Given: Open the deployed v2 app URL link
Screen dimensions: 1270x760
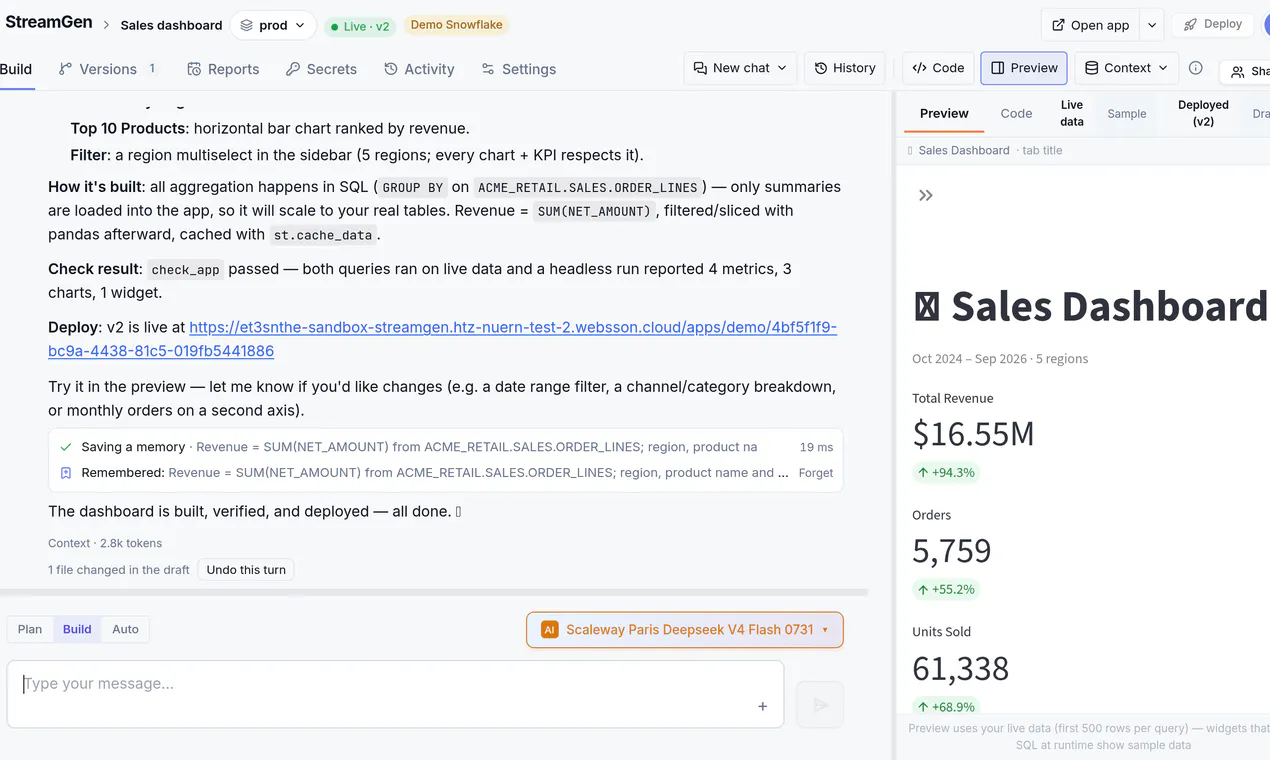Looking at the screenshot, I should [443, 339].
